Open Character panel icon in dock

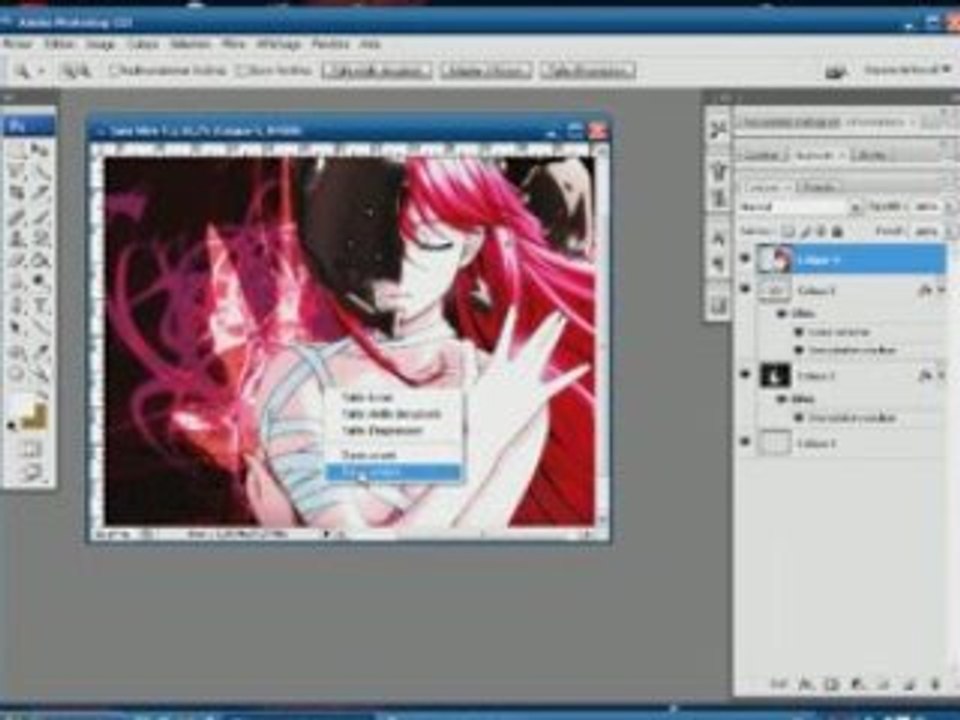[719, 238]
